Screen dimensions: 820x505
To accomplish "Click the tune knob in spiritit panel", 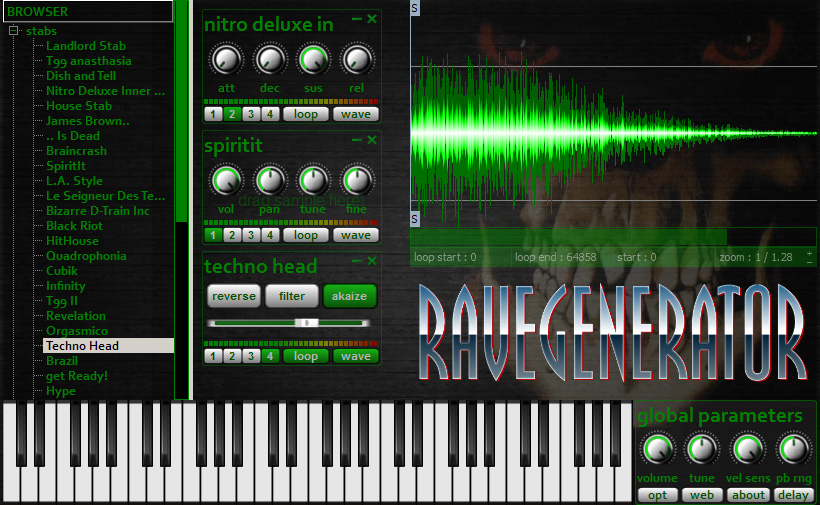I will click(313, 180).
